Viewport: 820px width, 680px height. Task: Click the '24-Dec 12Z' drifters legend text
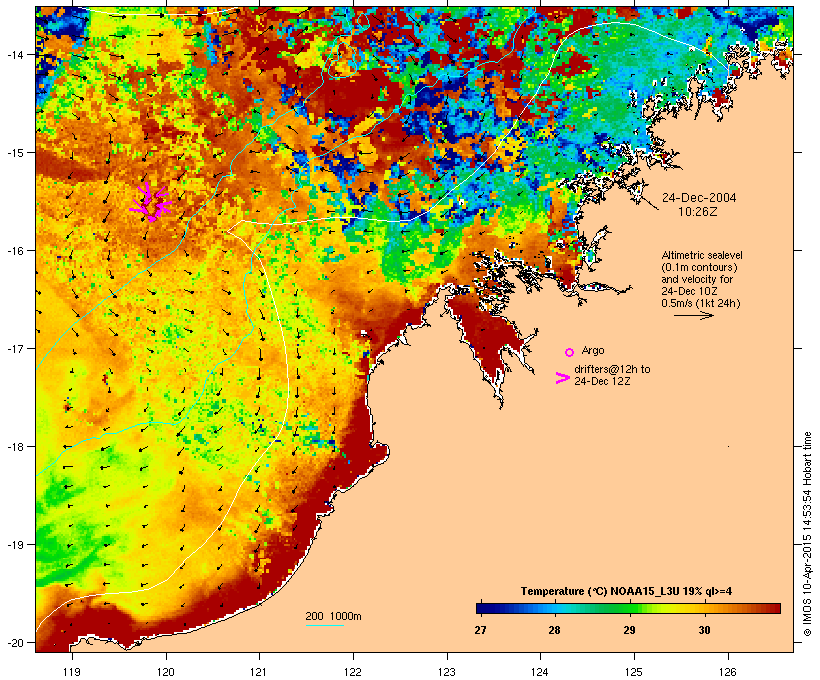(x=602, y=381)
